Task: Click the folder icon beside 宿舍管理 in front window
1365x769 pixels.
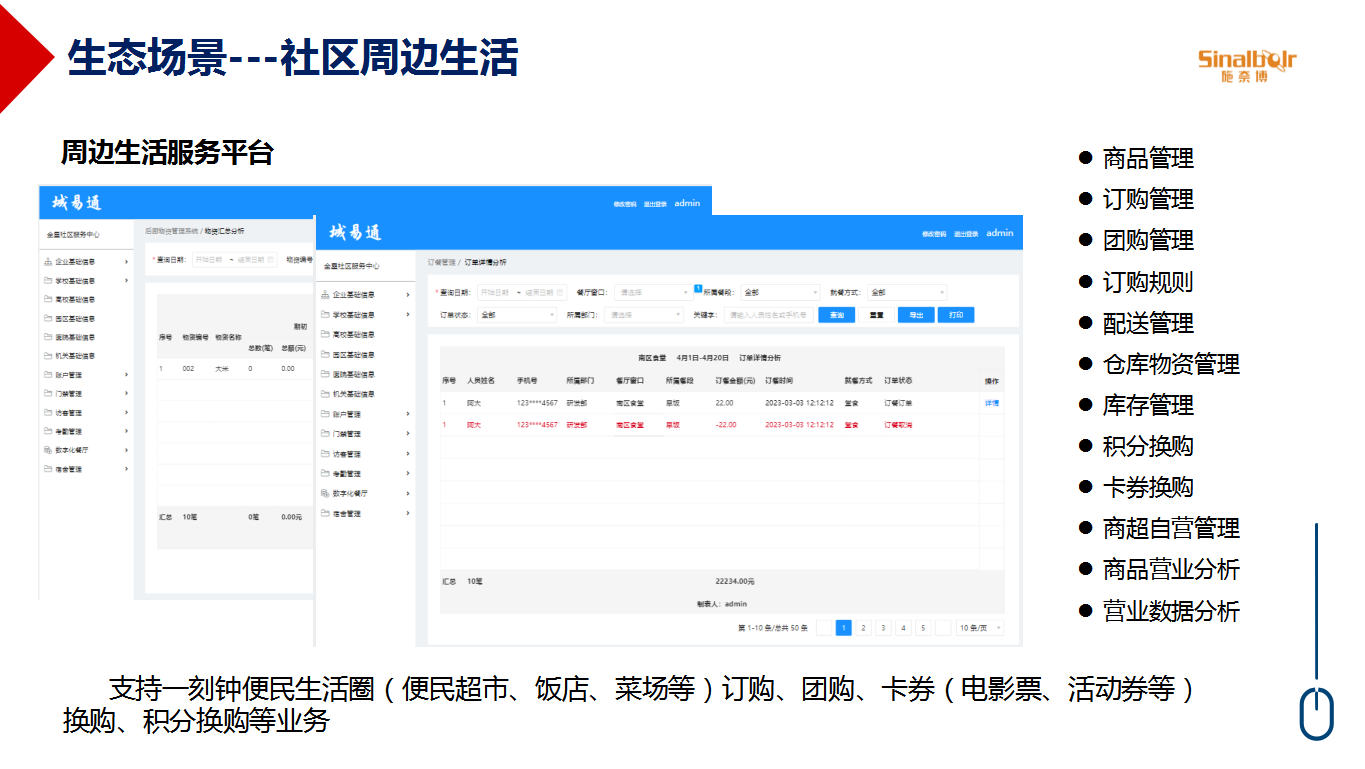Action: pos(325,514)
